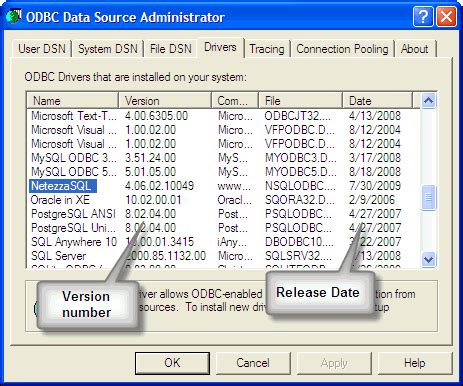Click the iAny... company cell

232,242
